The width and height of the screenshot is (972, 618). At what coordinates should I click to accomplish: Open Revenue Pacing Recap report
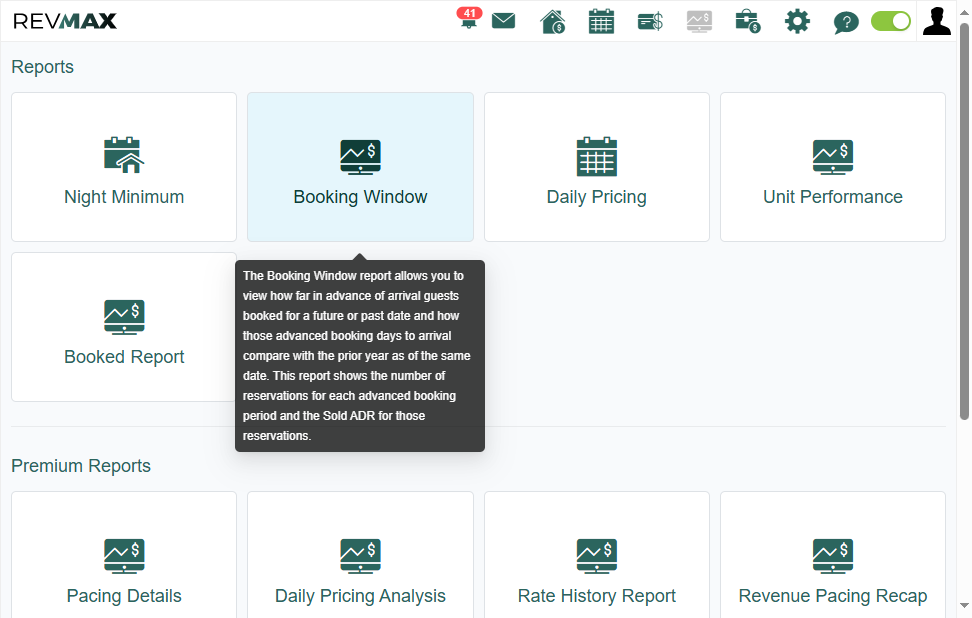[x=833, y=555]
